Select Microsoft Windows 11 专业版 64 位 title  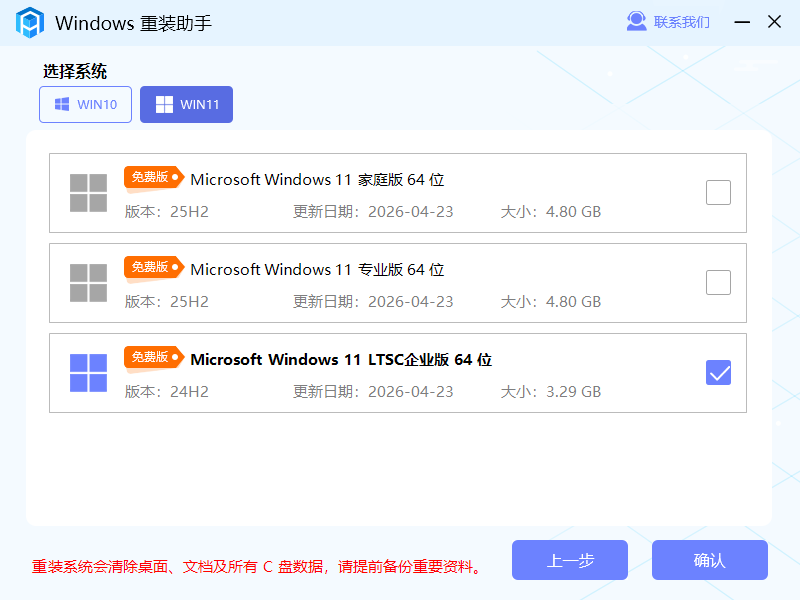point(317,269)
